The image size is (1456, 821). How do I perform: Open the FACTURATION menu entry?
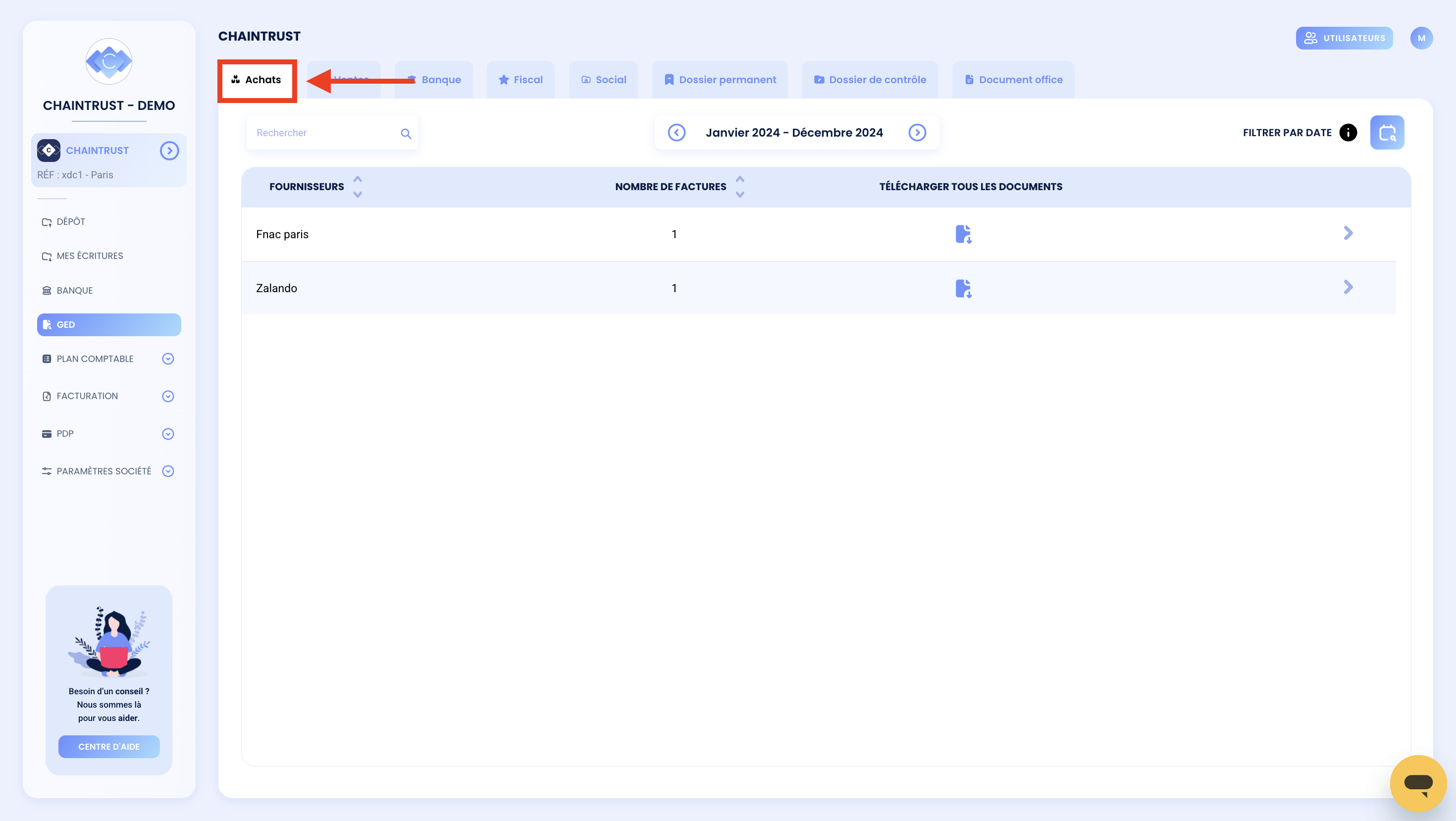[x=80, y=396]
